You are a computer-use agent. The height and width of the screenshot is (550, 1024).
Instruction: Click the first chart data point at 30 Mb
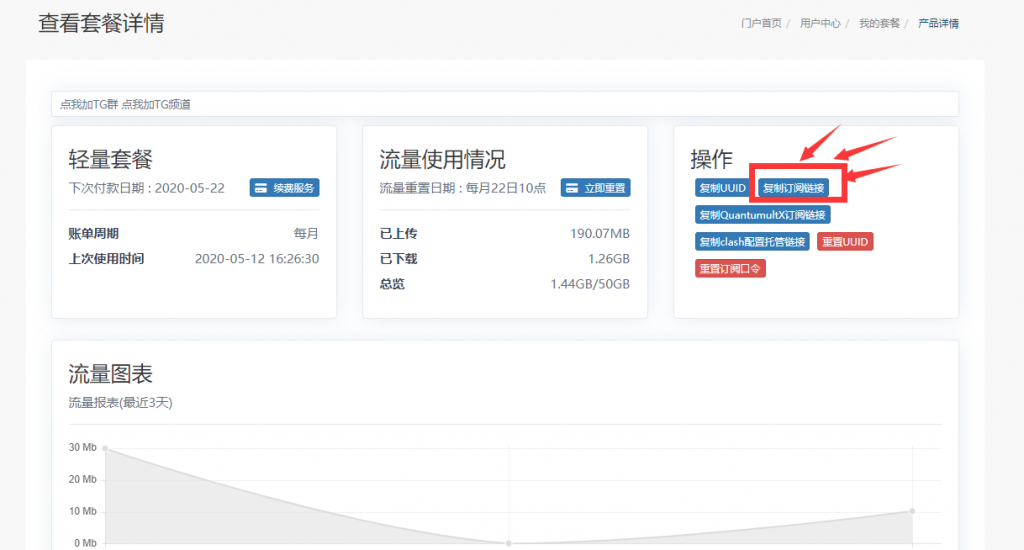pyautogui.click(x=105, y=448)
